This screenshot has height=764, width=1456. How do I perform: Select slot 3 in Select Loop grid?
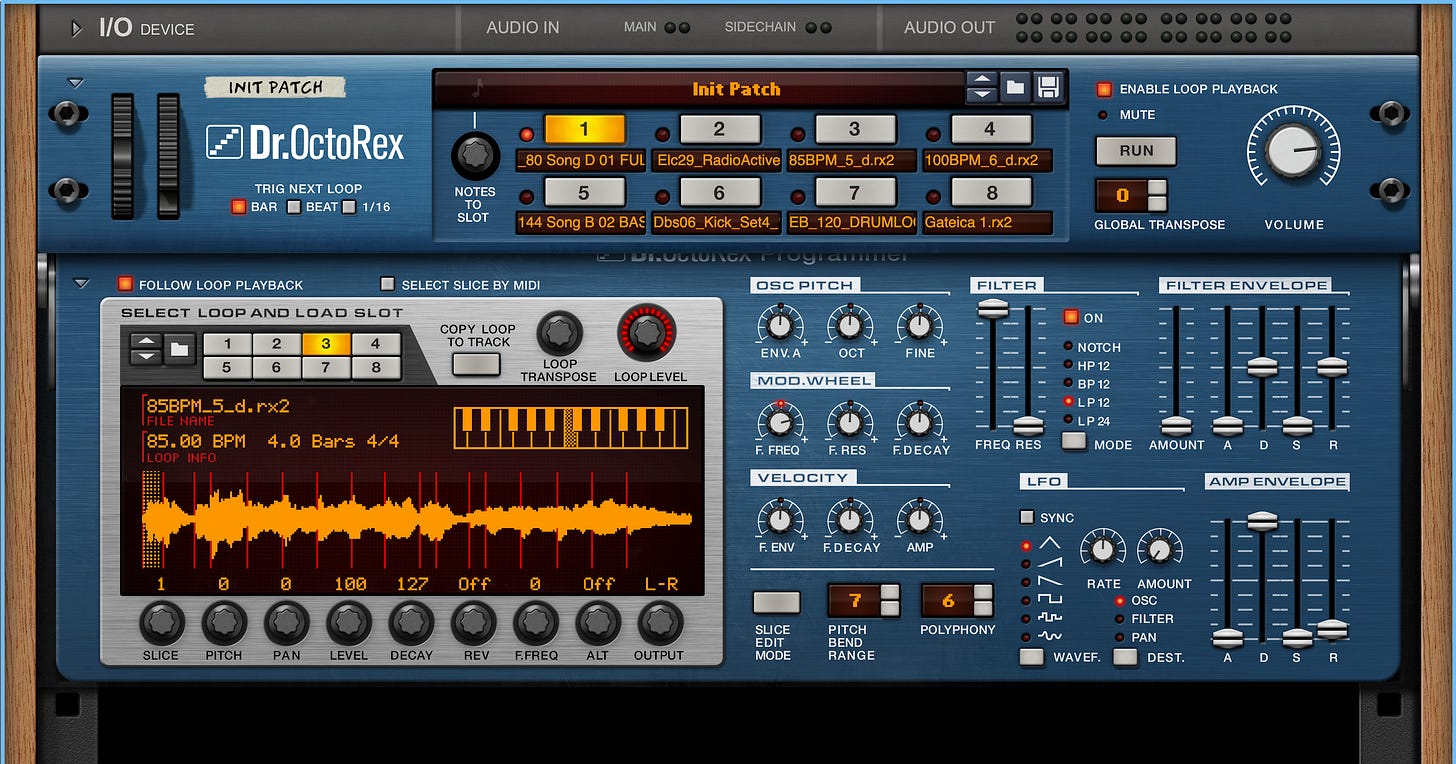pyautogui.click(x=326, y=344)
